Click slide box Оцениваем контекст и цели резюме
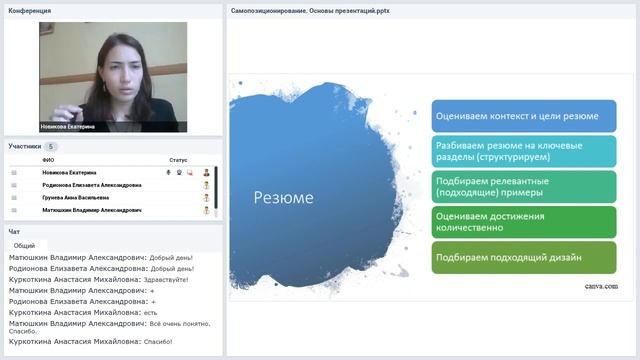 tap(524, 116)
